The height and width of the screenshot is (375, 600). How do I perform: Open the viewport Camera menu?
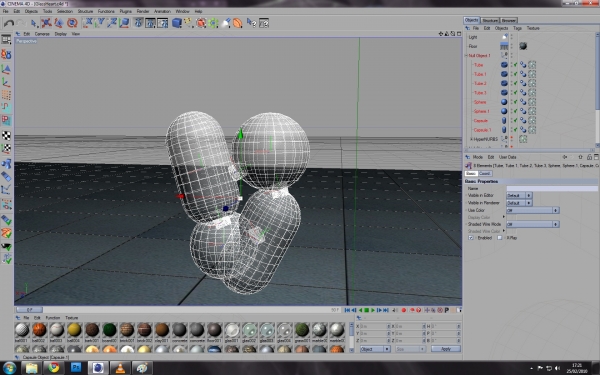(42, 34)
